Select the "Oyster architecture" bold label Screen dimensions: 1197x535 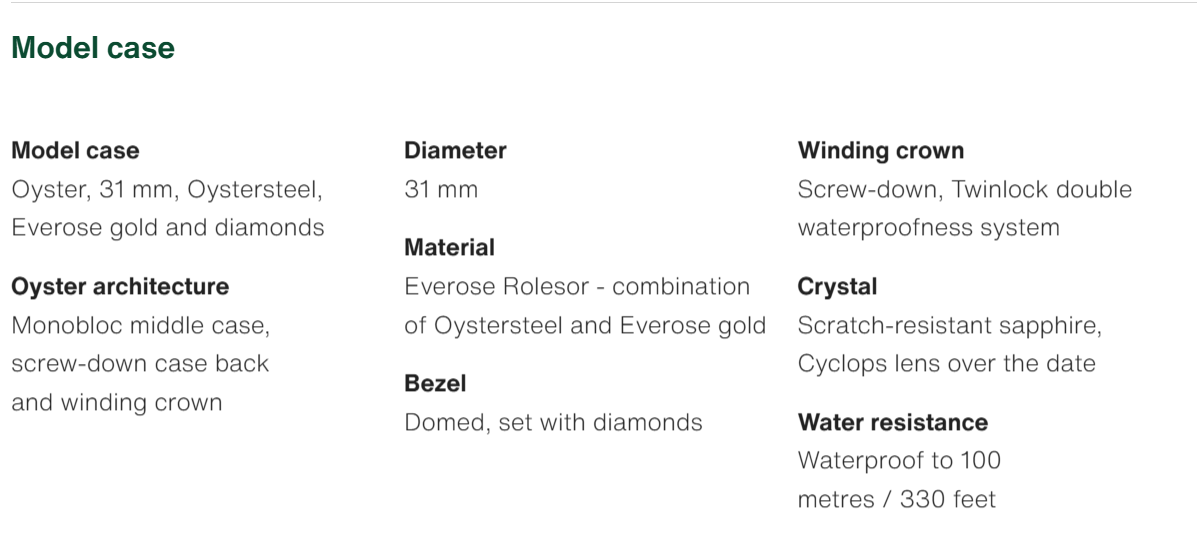(120, 287)
